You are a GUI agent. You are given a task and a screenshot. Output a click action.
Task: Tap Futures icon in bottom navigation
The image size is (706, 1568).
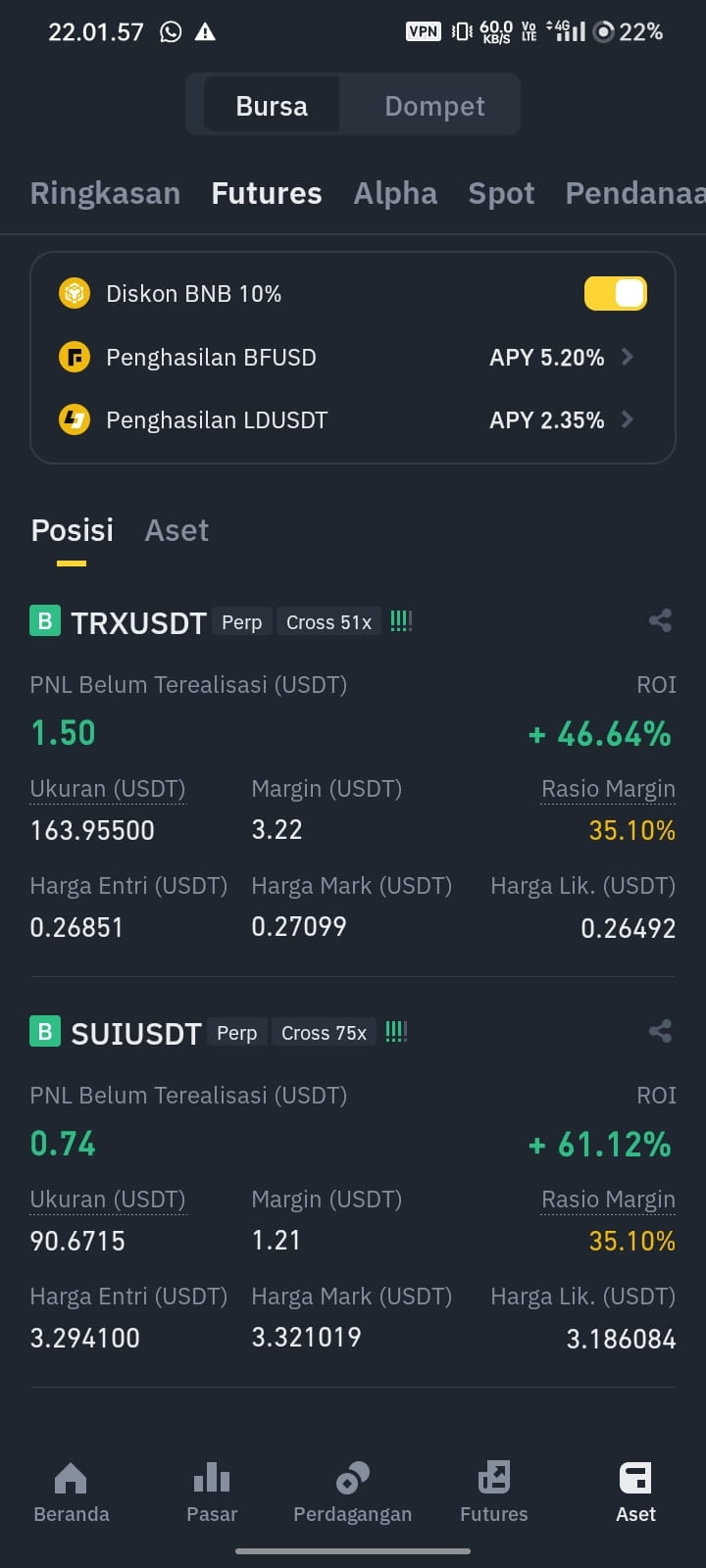pyautogui.click(x=494, y=1478)
